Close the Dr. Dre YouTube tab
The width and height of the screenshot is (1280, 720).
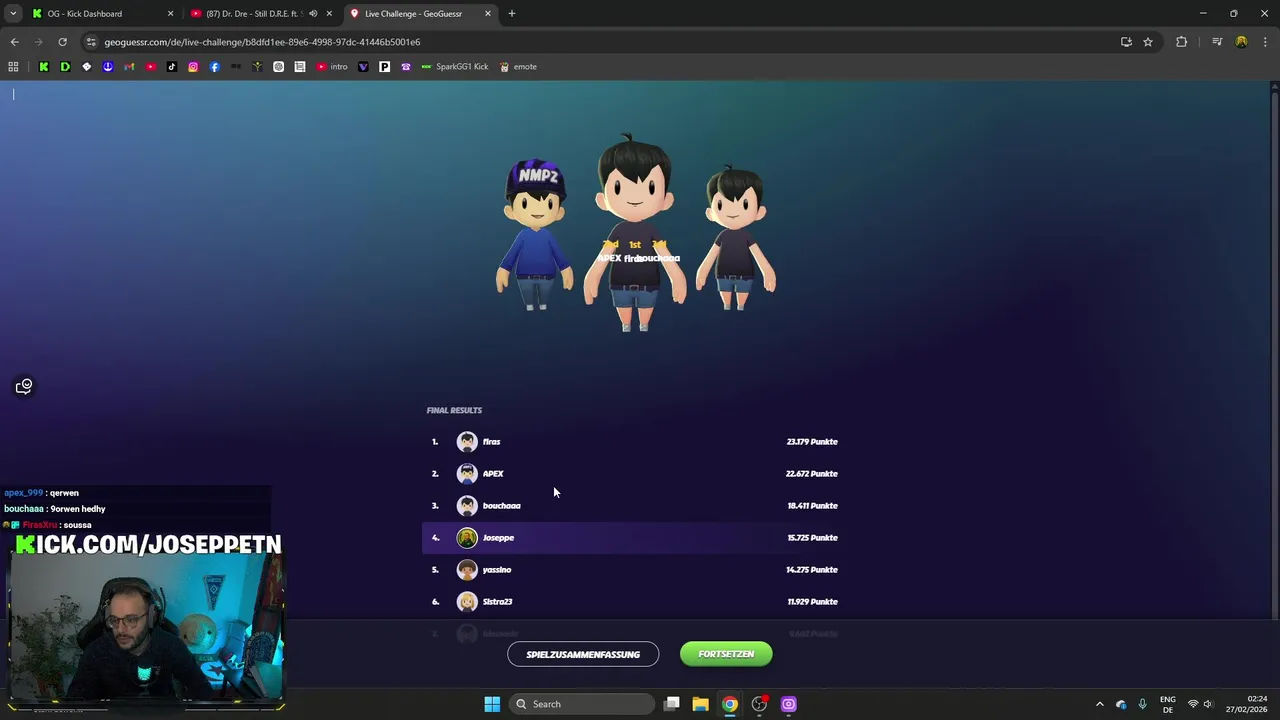(x=329, y=14)
